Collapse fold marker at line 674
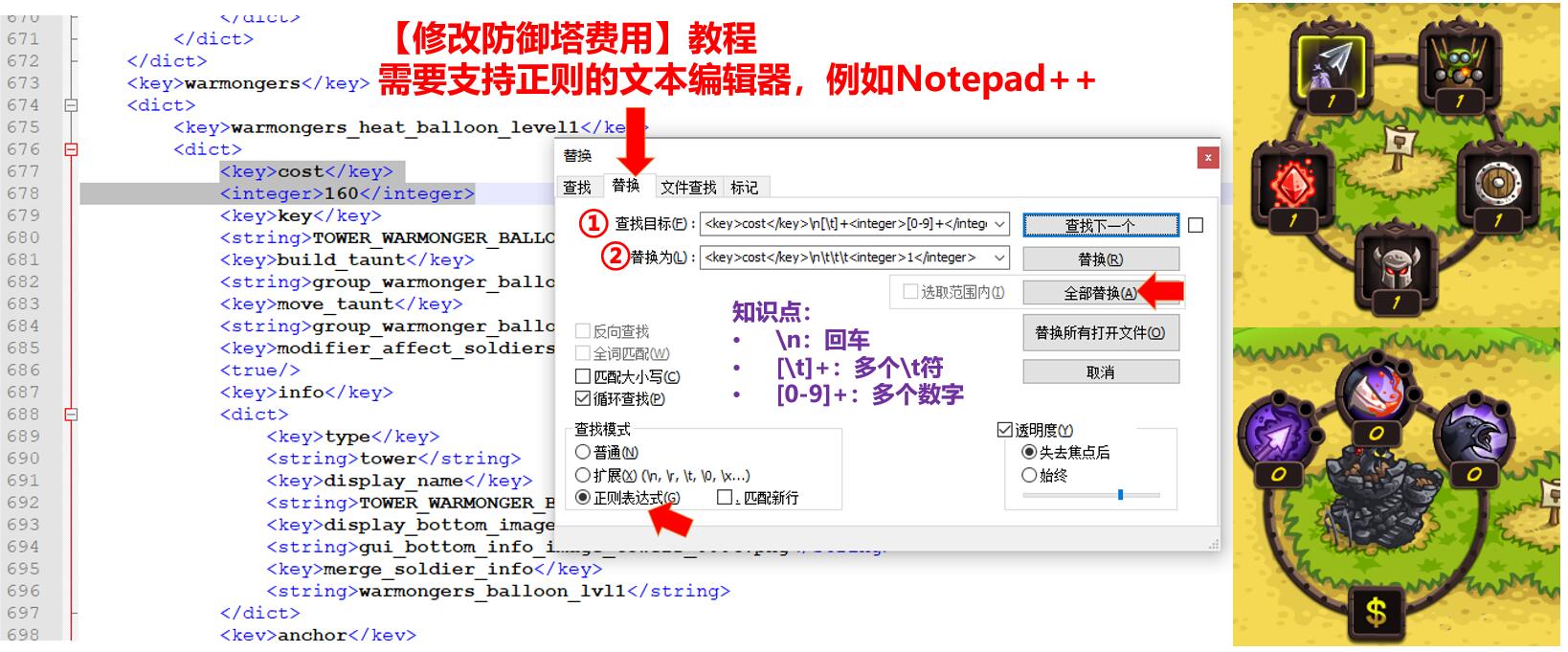The height and width of the screenshot is (652, 1568). pyautogui.click(x=71, y=105)
